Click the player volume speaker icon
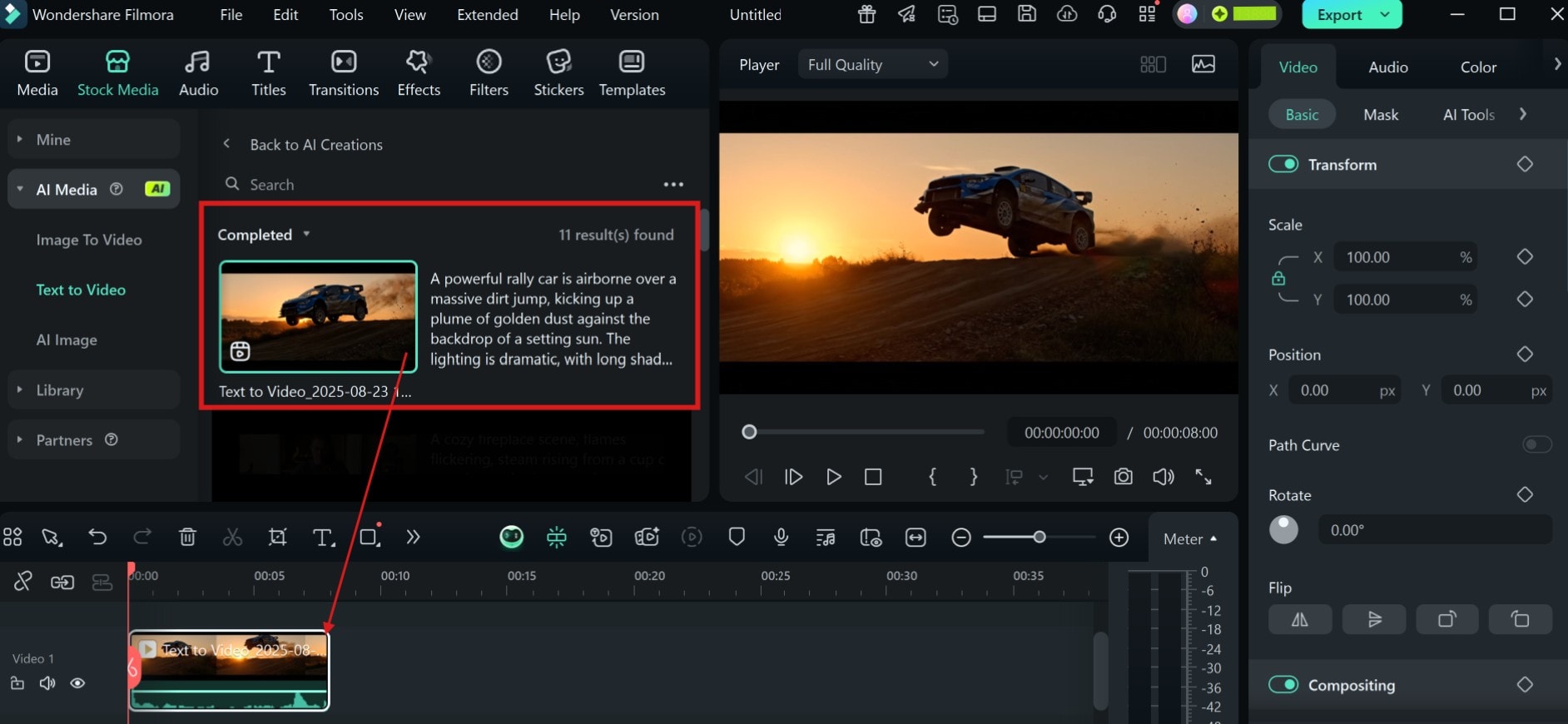Viewport: 1568px width, 724px height. (x=1163, y=477)
